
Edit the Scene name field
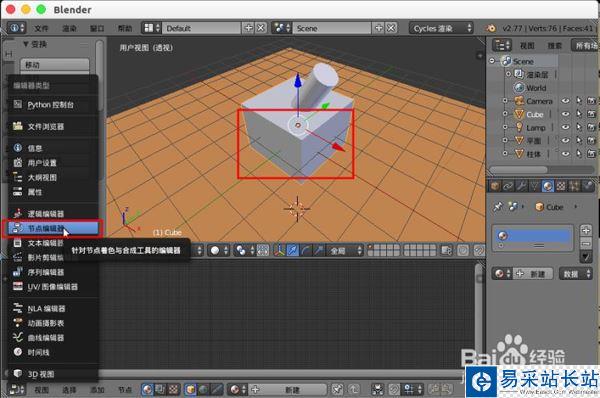tap(332, 28)
